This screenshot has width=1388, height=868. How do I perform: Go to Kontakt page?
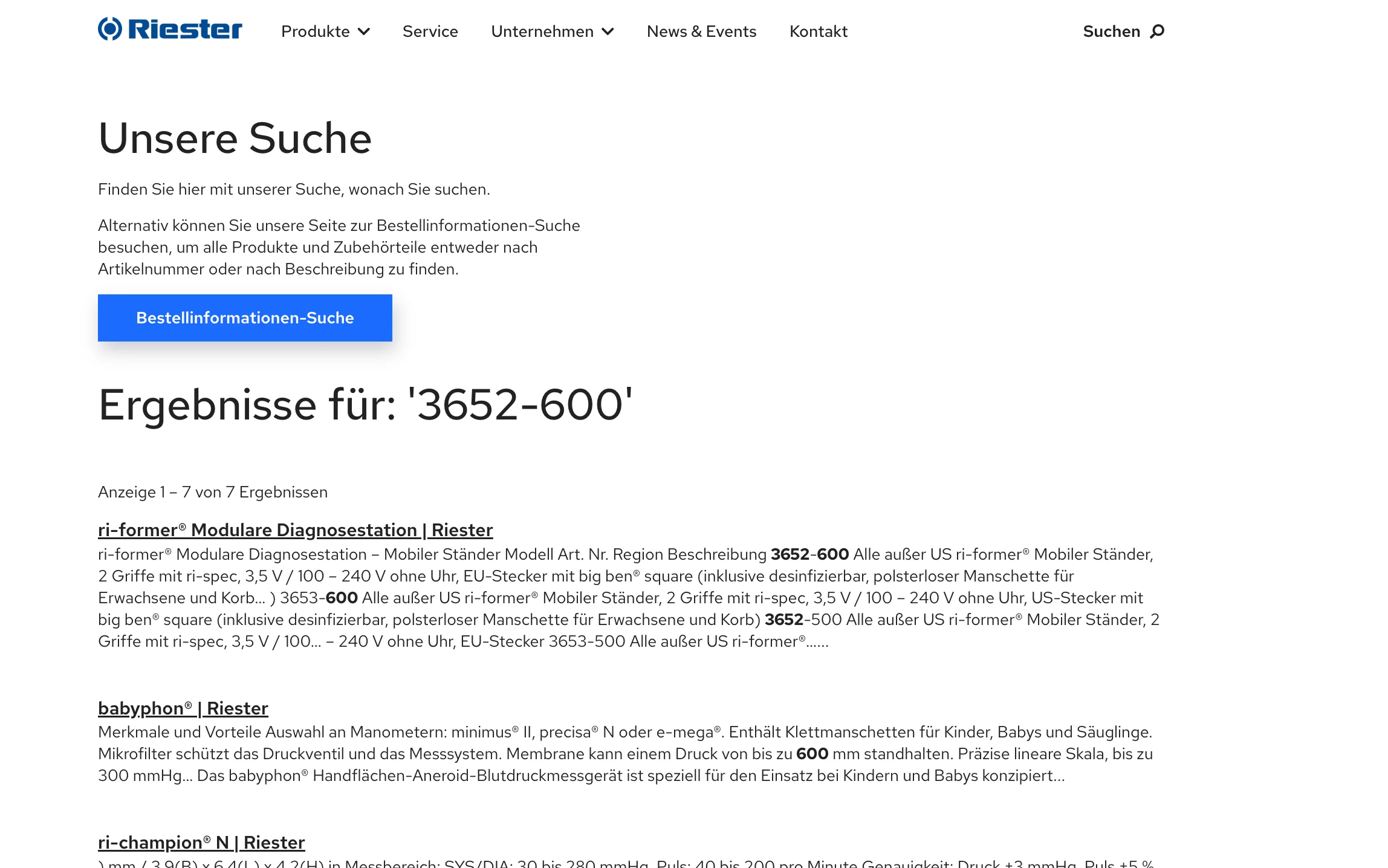click(819, 31)
